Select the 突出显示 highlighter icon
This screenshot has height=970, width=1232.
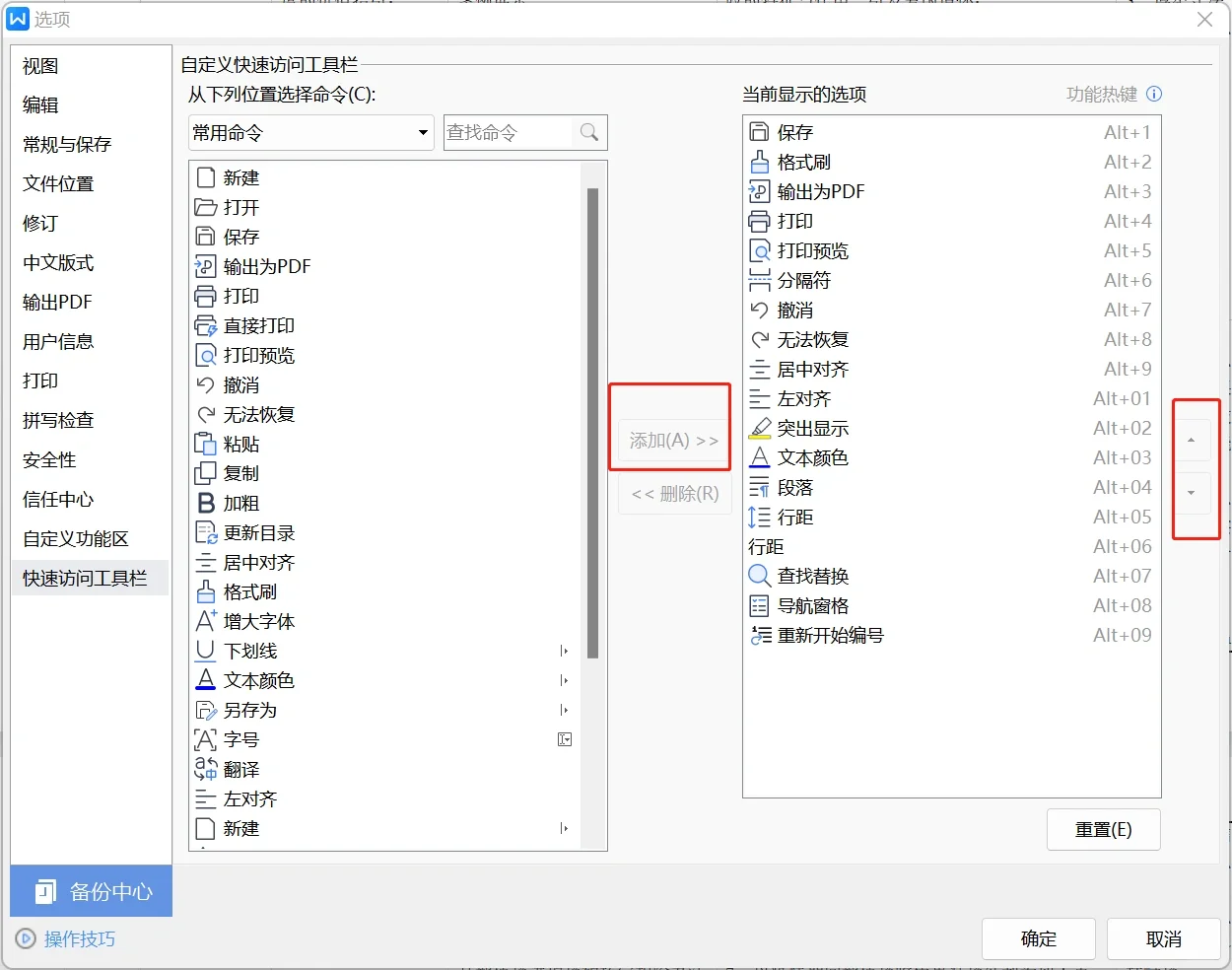(x=759, y=428)
